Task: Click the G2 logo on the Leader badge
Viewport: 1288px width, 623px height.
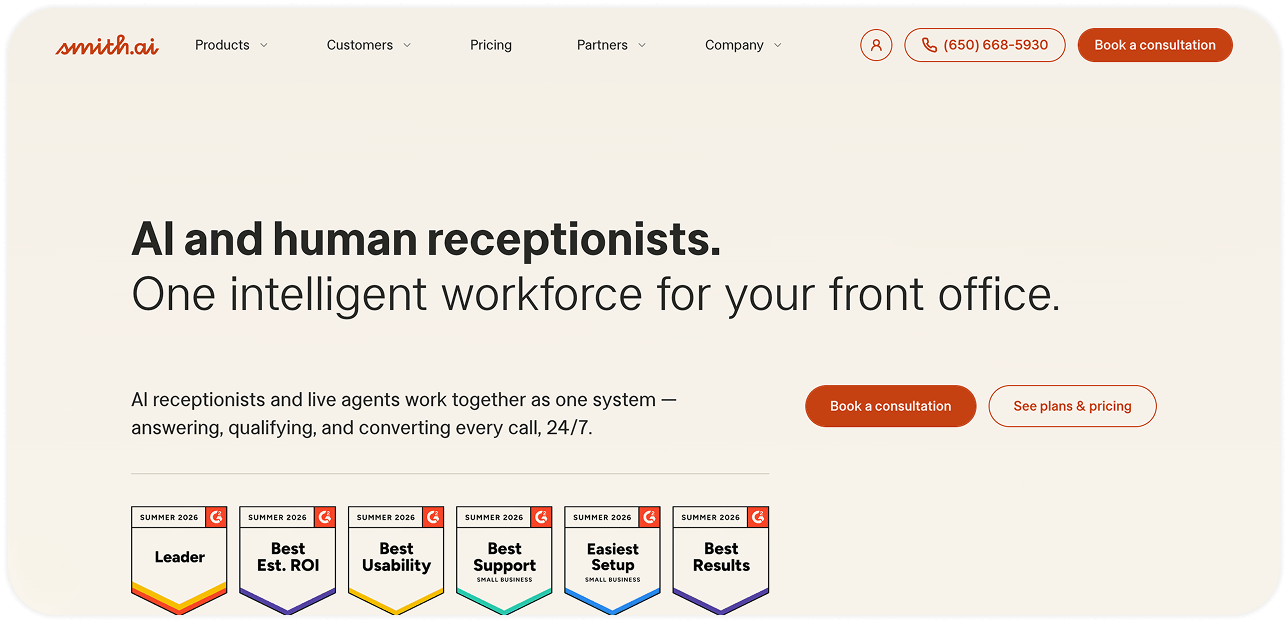Action: click(217, 517)
